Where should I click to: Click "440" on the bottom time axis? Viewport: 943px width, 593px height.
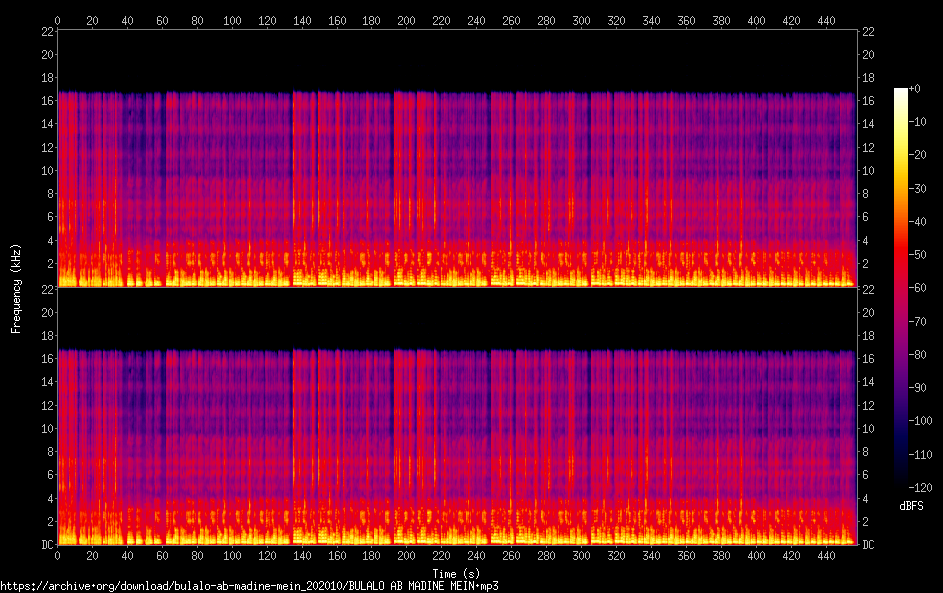point(826,556)
